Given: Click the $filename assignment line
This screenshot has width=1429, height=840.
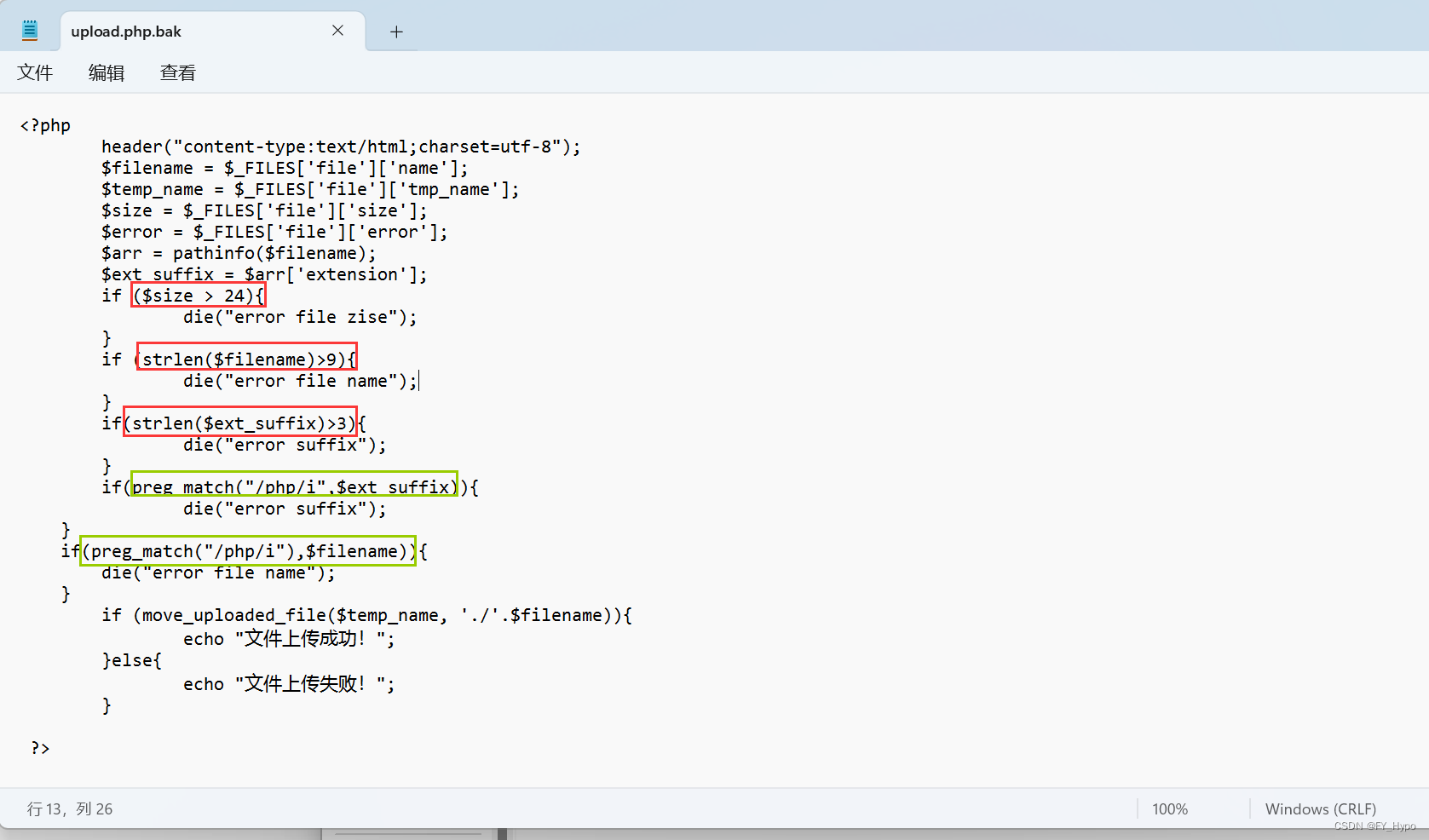Looking at the screenshot, I should pyautogui.click(x=285, y=168).
